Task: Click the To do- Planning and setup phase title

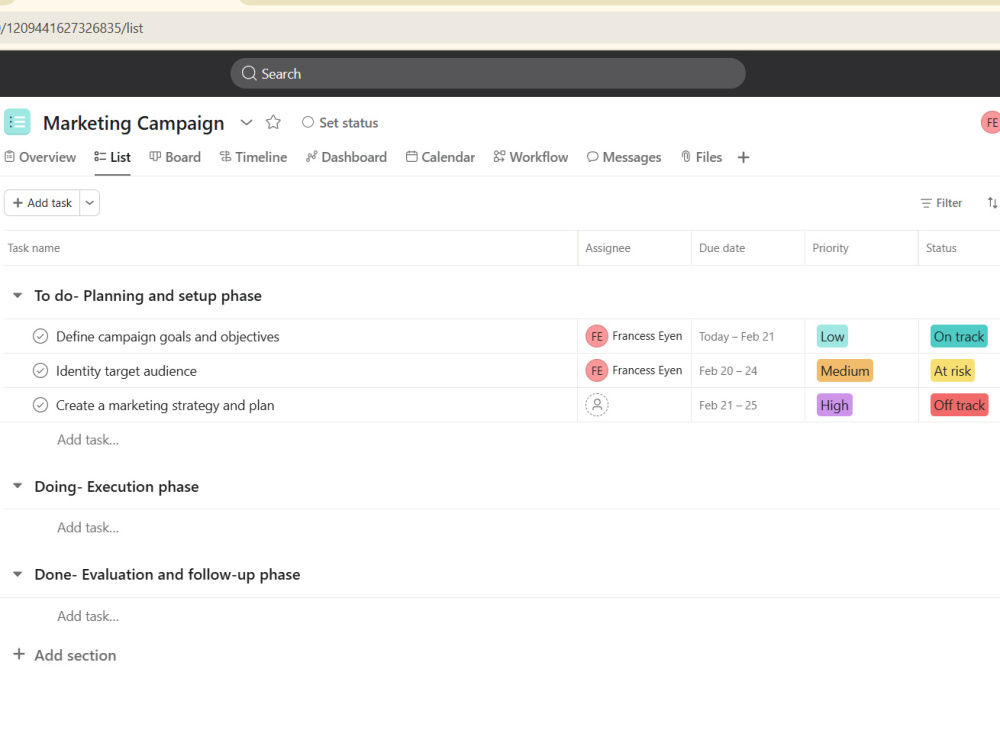Action: (x=148, y=295)
